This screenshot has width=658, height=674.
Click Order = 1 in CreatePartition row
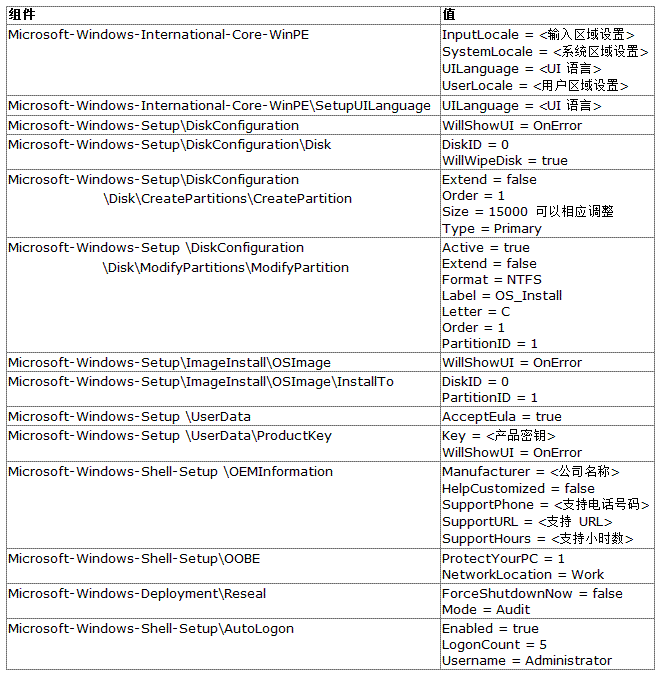473,196
